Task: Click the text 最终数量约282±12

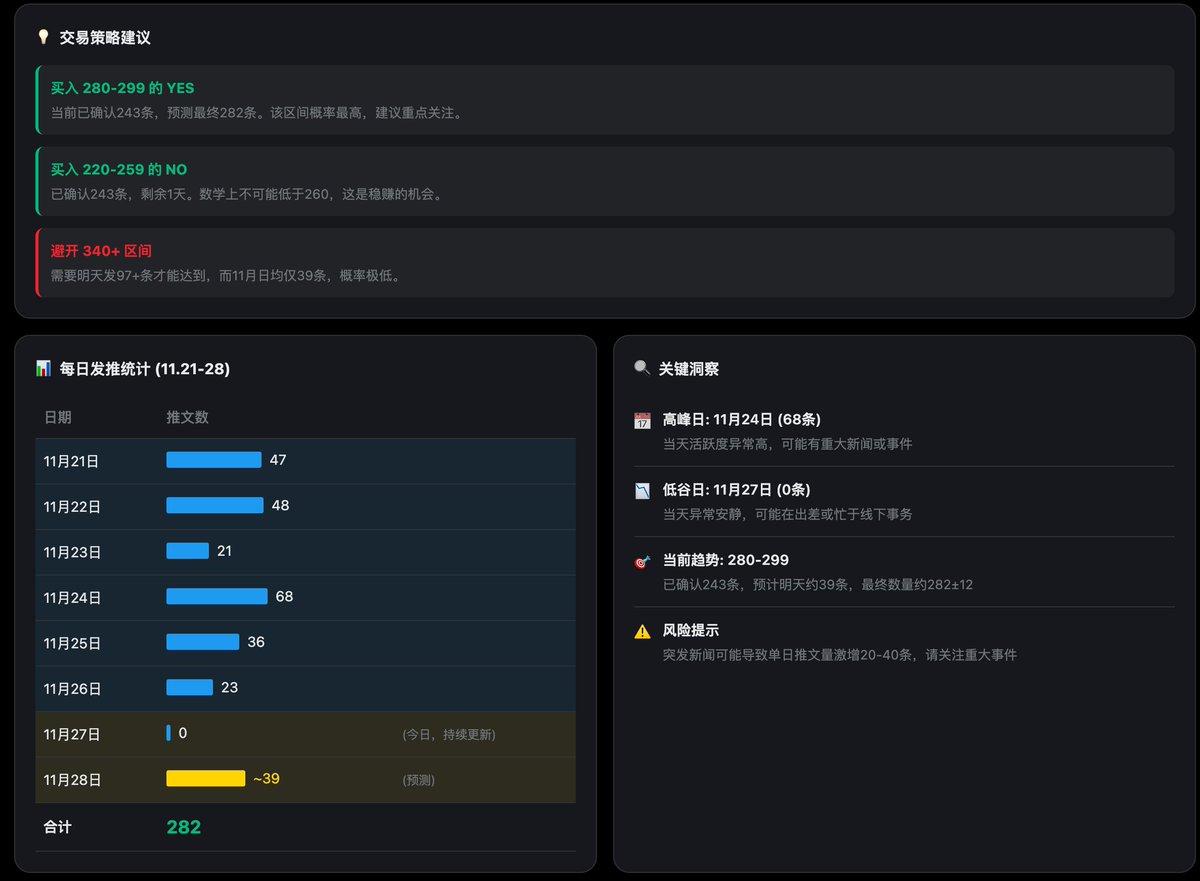Action: (x=917, y=584)
